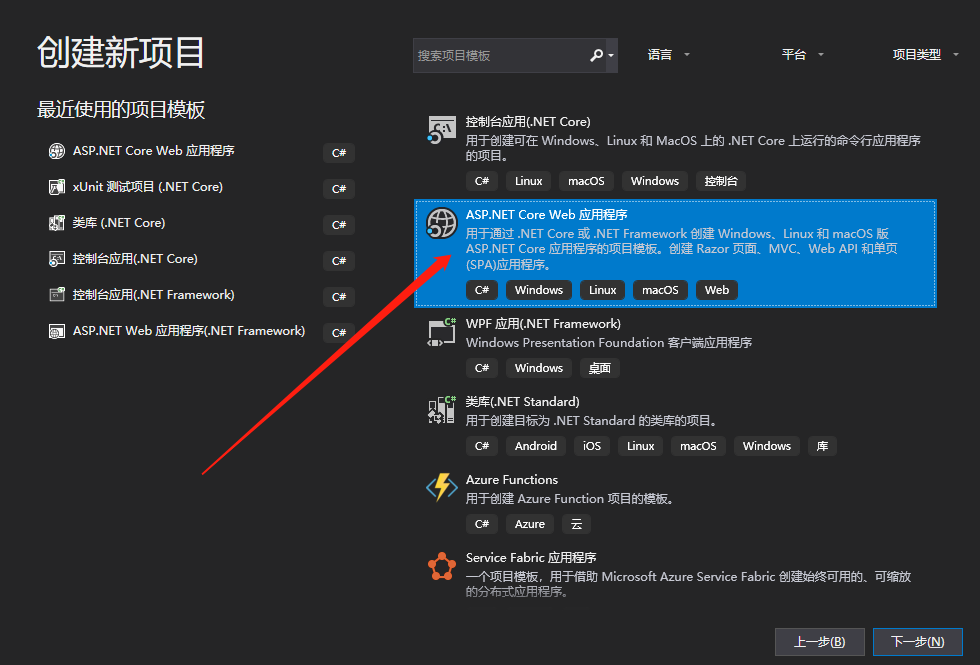Screen dimensions: 980x665
Task: Choose the 控制台应用(.NET Core) template title
Action: (528, 122)
